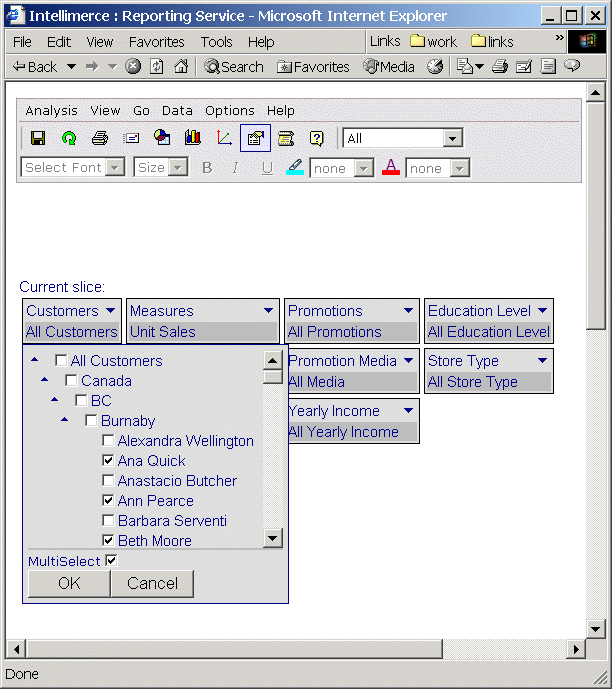This screenshot has width=612, height=689.
Task: Click the browser Search button
Action: [x=234, y=67]
